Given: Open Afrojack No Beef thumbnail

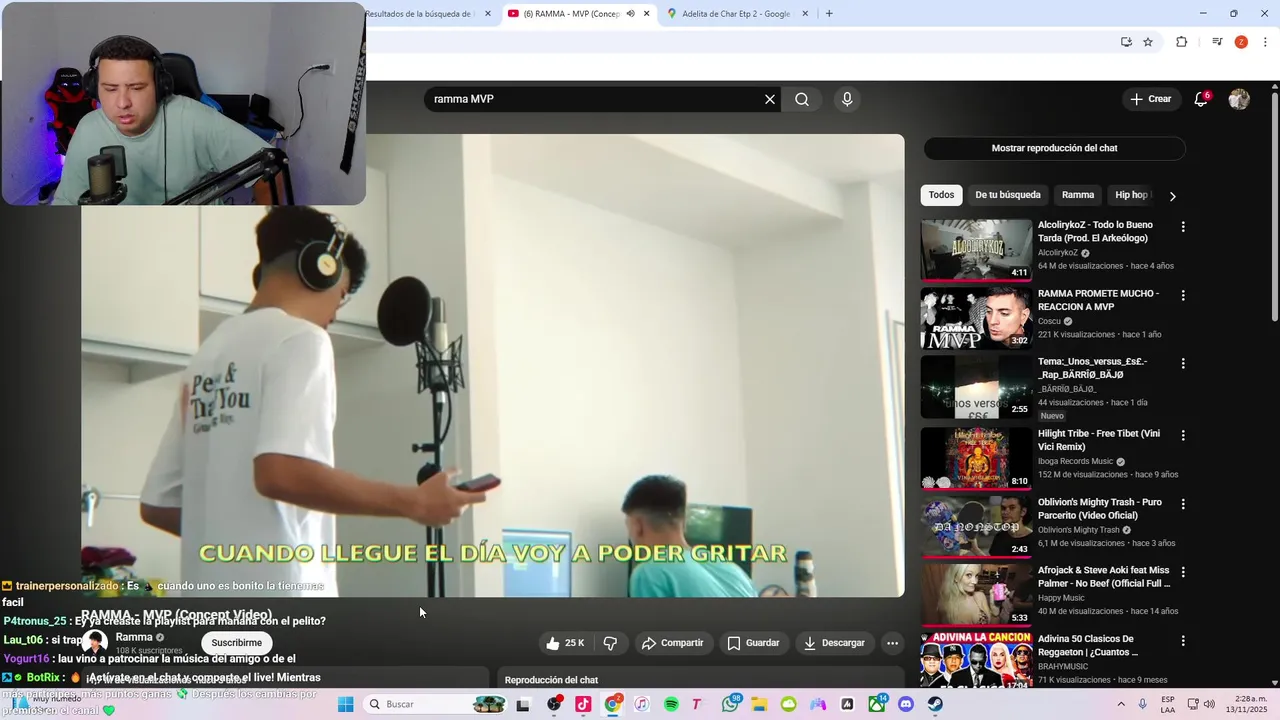Looking at the screenshot, I should coord(976,595).
